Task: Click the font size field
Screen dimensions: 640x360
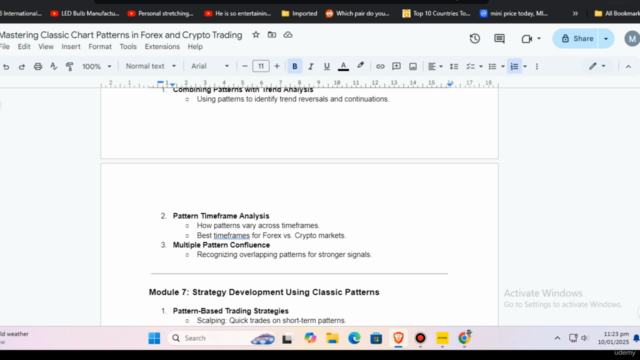Action: [261, 66]
